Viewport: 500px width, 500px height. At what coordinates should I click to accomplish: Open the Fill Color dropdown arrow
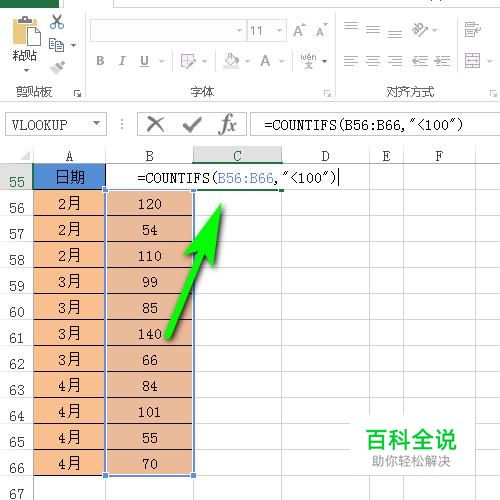tap(247, 61)
